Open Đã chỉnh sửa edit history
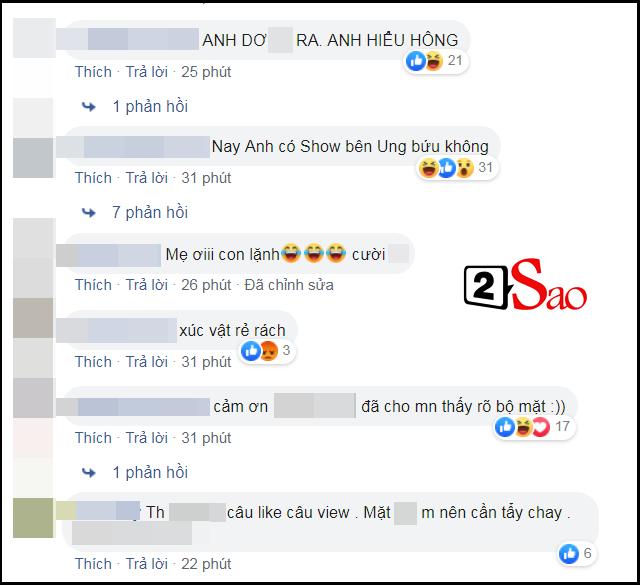 coord(289,285)
